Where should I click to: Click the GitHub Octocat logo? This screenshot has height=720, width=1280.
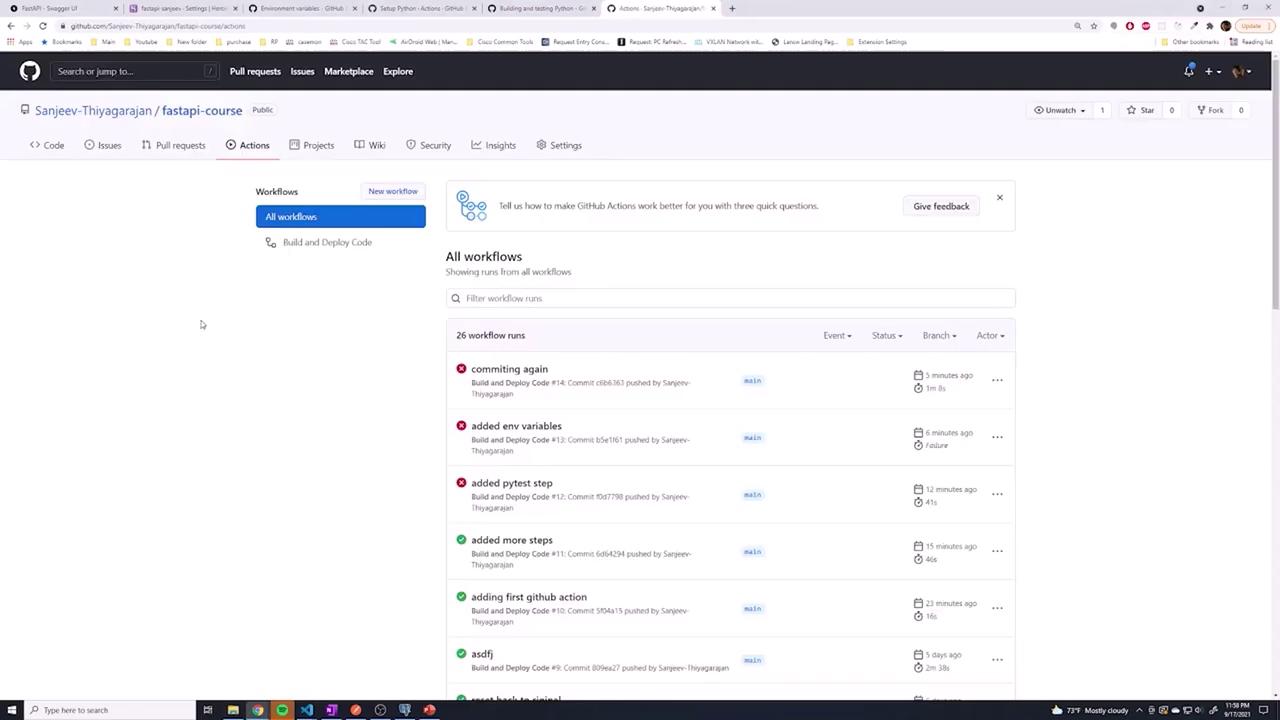tap(30, 71)
